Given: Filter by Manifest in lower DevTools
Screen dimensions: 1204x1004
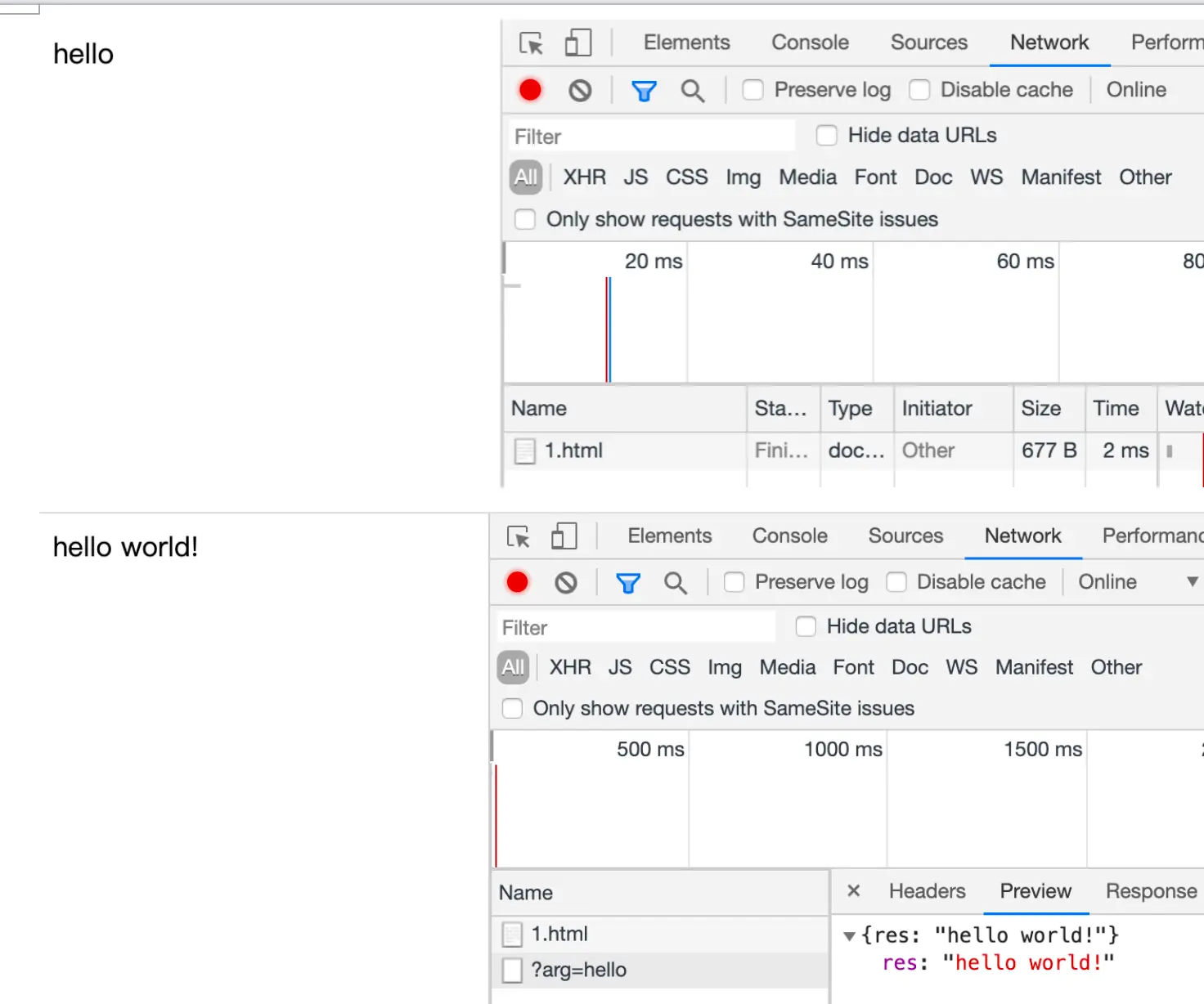Looking at the screenshot, I should (x=1034, y=668).
